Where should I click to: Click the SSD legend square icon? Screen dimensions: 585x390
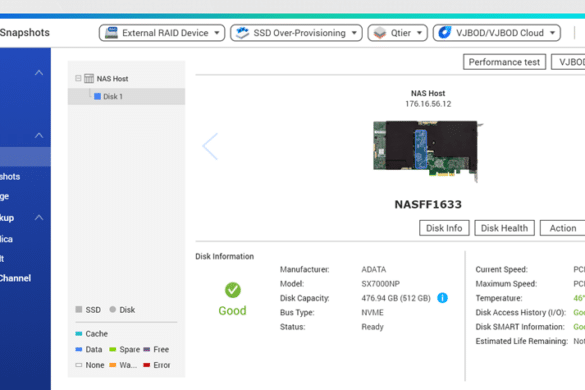(79, 309)
